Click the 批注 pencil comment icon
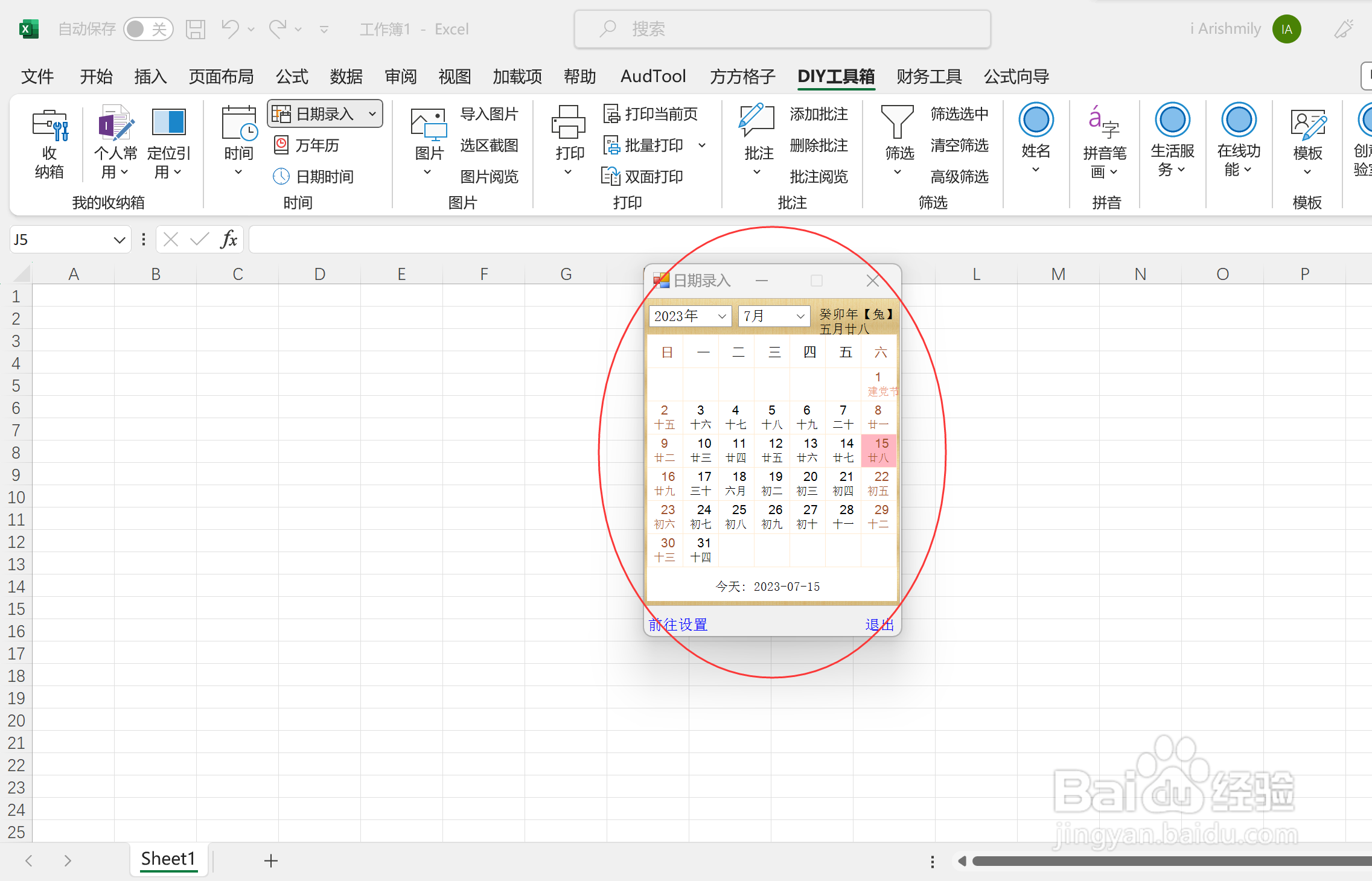Viewport: 1372px width, 881px height. [757, 121]
